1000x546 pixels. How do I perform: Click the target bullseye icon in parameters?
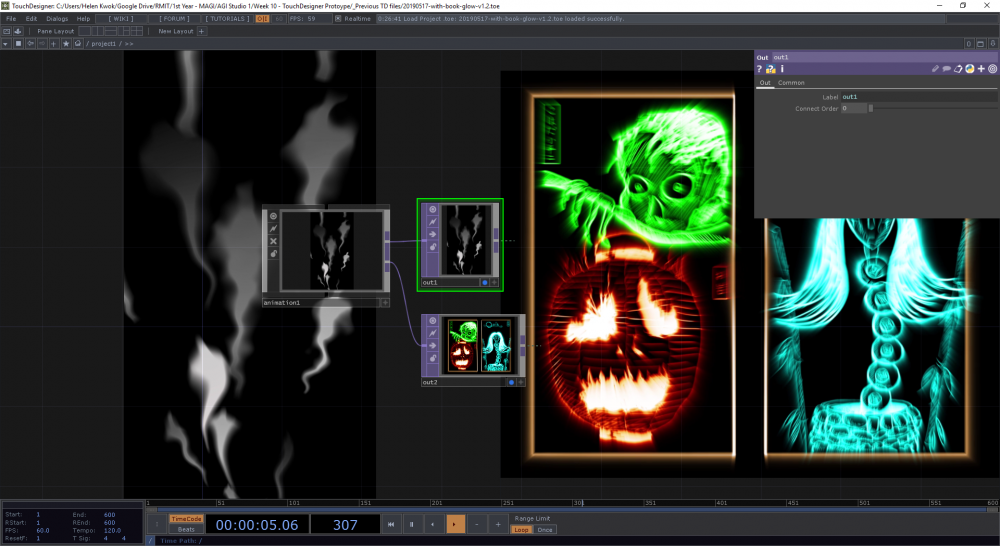click(x=992, y=69)
